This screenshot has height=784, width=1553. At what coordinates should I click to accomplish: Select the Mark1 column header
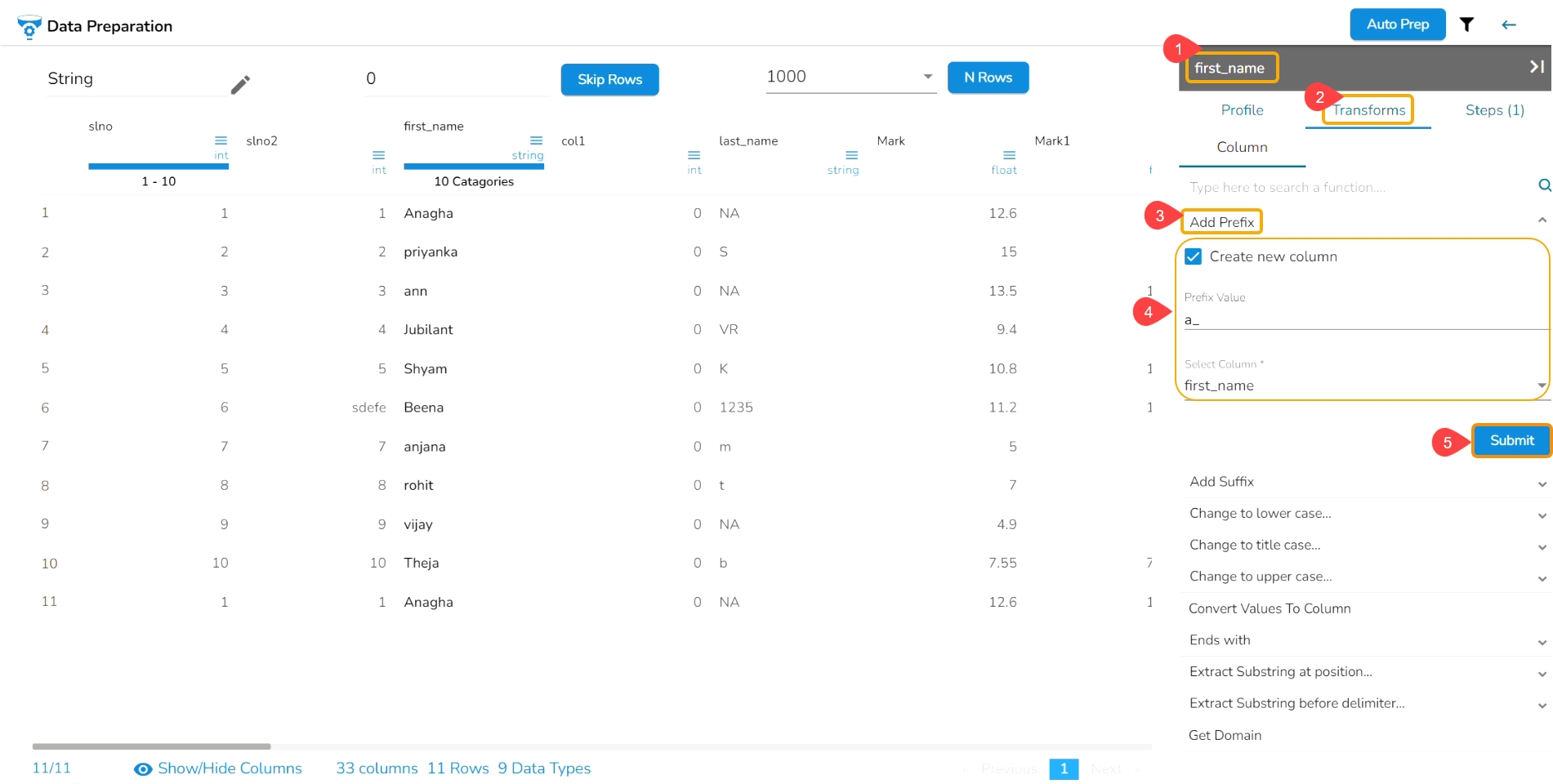1052,141
